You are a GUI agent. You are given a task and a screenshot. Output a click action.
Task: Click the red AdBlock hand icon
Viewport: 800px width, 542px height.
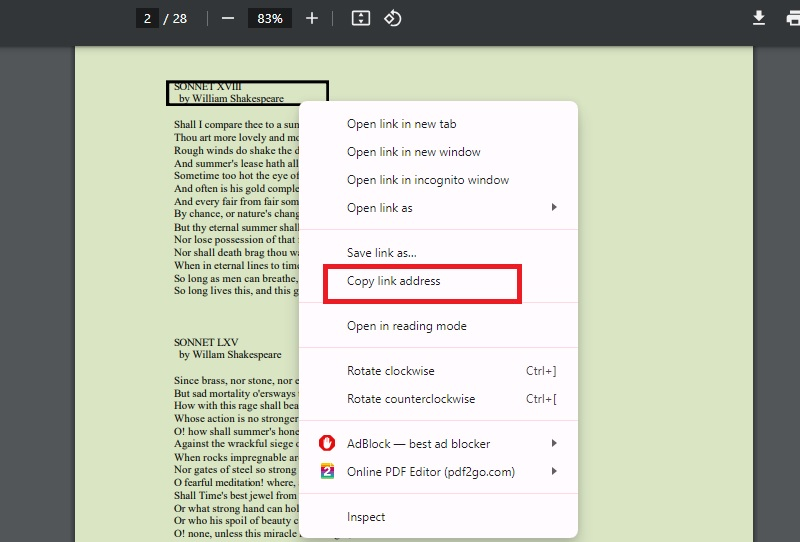[x=327, y=443]
